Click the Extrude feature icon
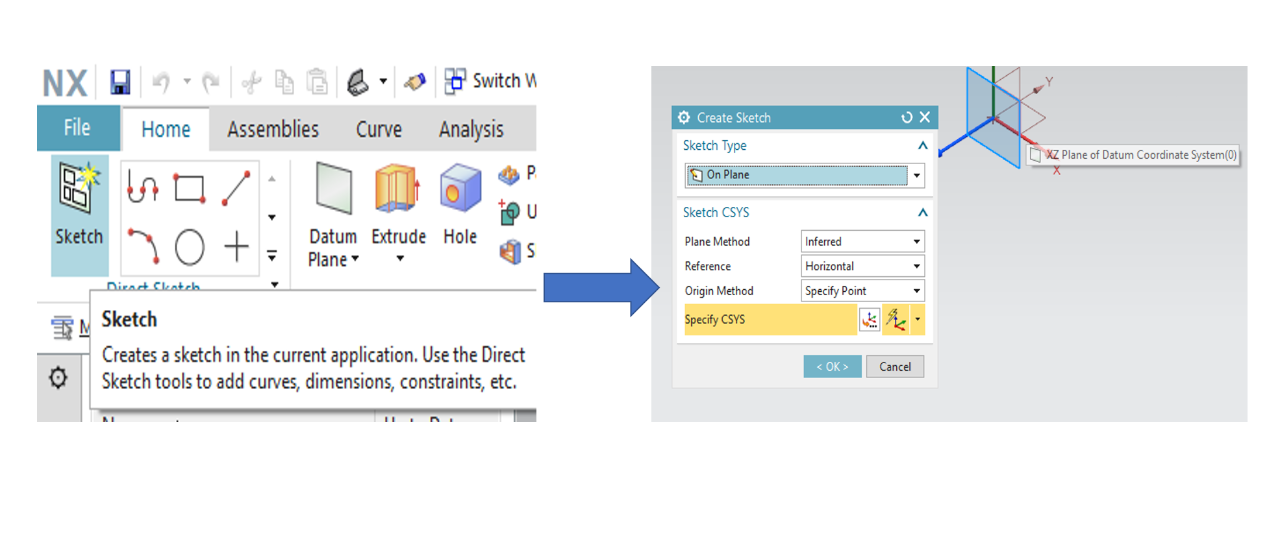Screen dimensions: 1280x546 (397, 188)
